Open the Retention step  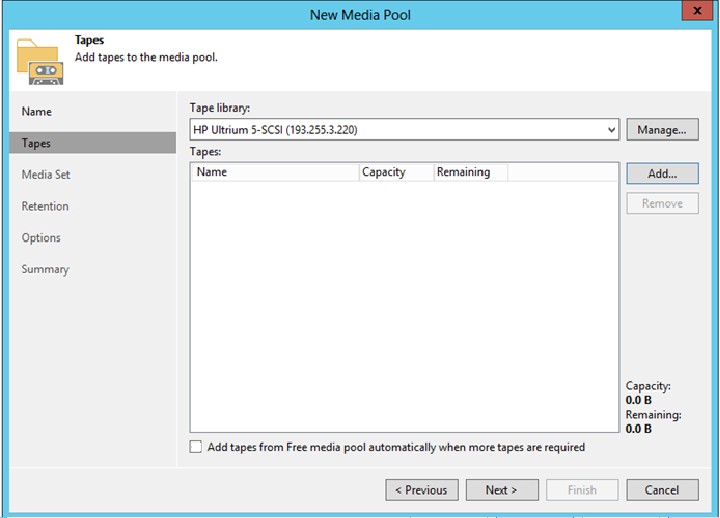coord(45,206)
